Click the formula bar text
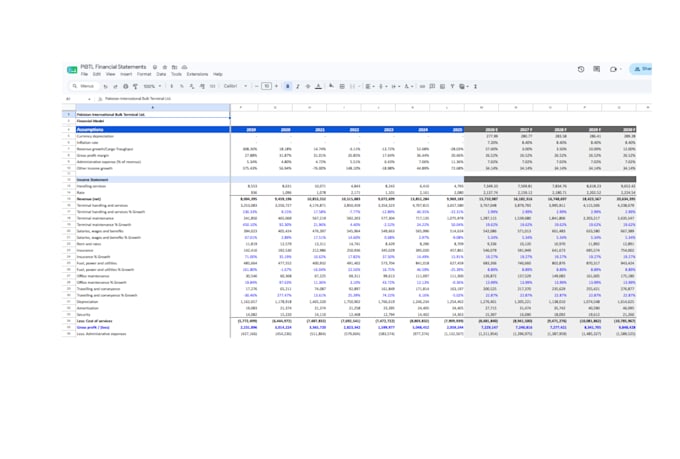 click(138, 99)
